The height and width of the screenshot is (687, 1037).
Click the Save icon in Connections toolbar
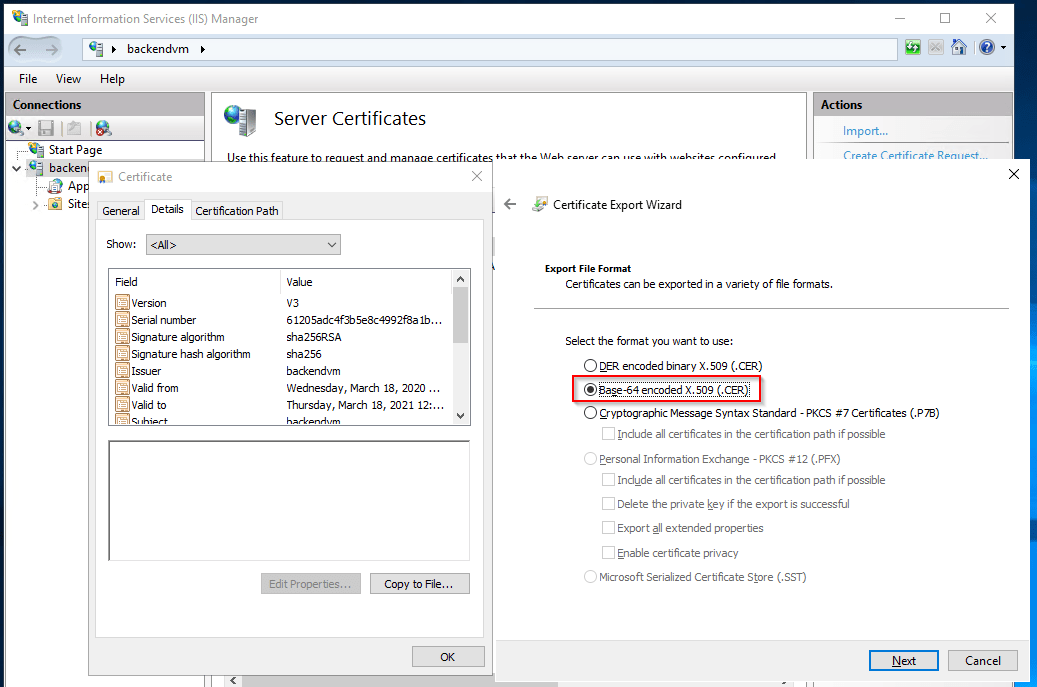coord(46,128)
